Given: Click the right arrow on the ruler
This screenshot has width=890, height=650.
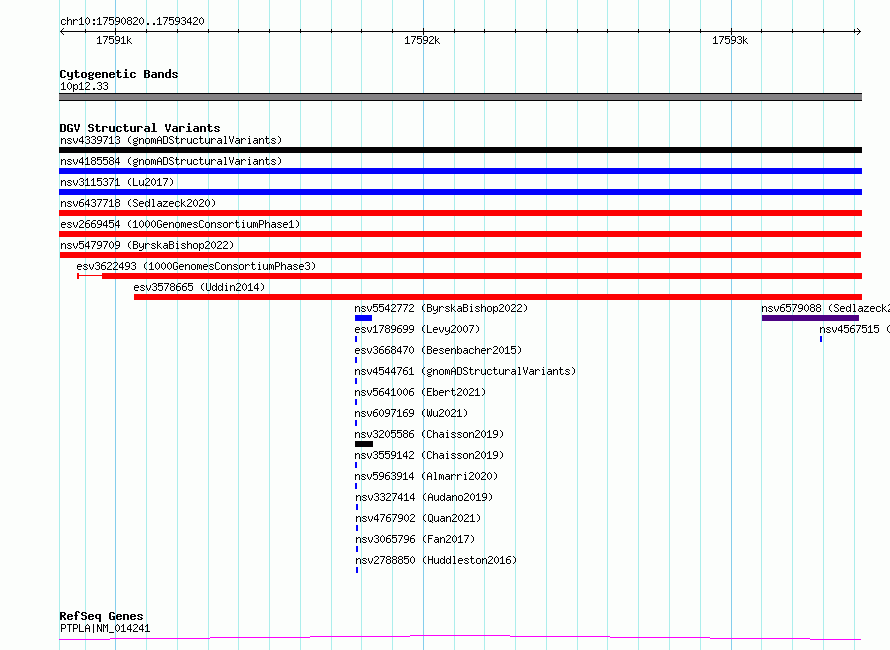Looking at the screenshot, I should tap(858, 32).
